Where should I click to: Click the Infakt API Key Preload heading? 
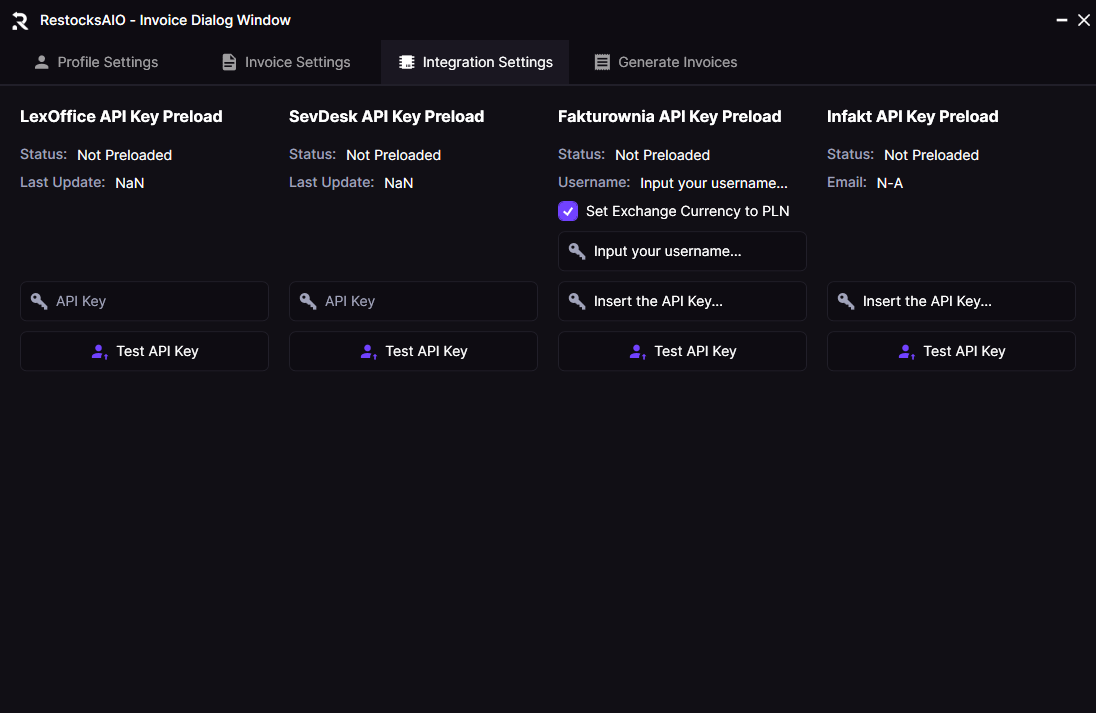click(x=913, y=117)
